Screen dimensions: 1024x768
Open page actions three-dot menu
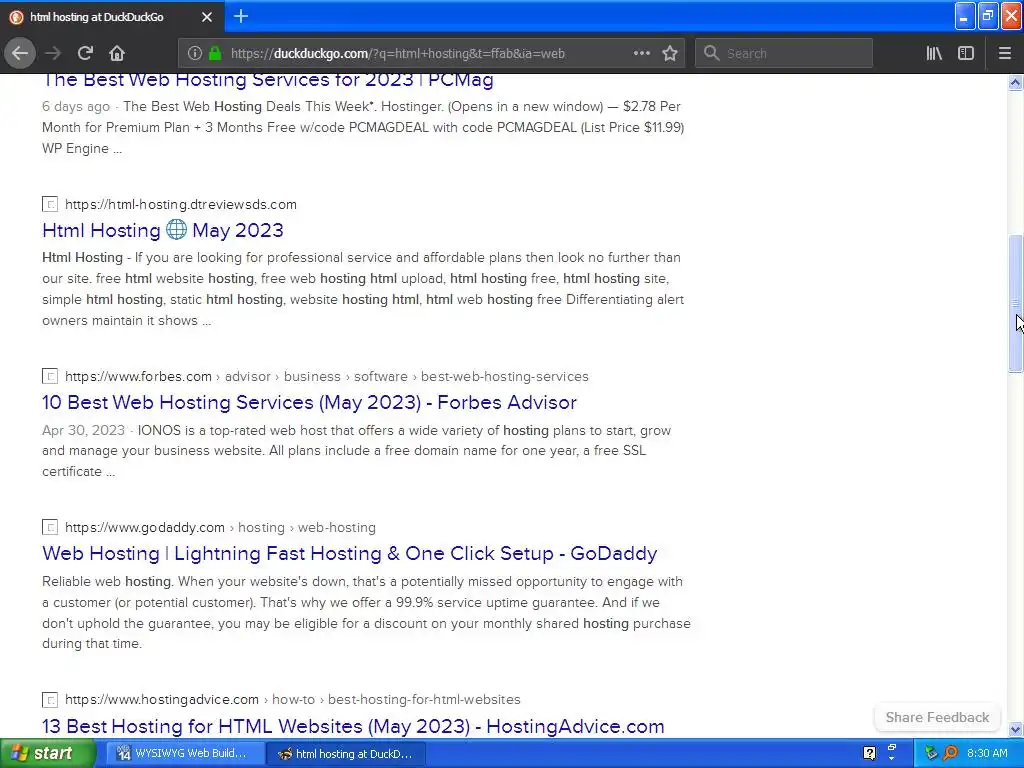(x=642, y=53)
